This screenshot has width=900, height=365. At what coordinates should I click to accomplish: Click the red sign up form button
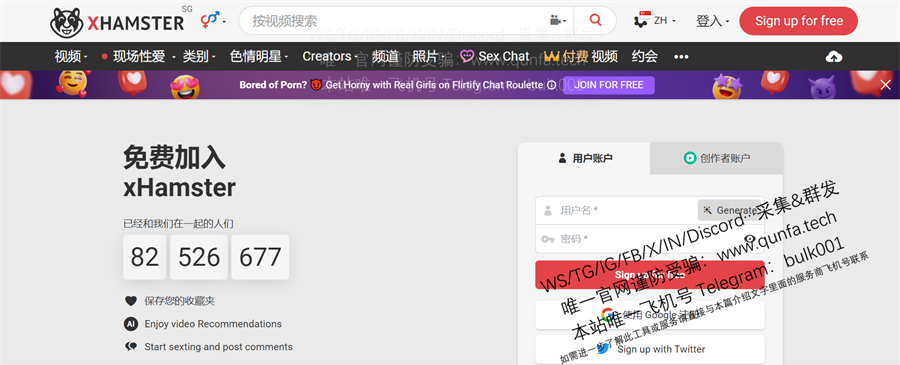click(x=650, y=275)
